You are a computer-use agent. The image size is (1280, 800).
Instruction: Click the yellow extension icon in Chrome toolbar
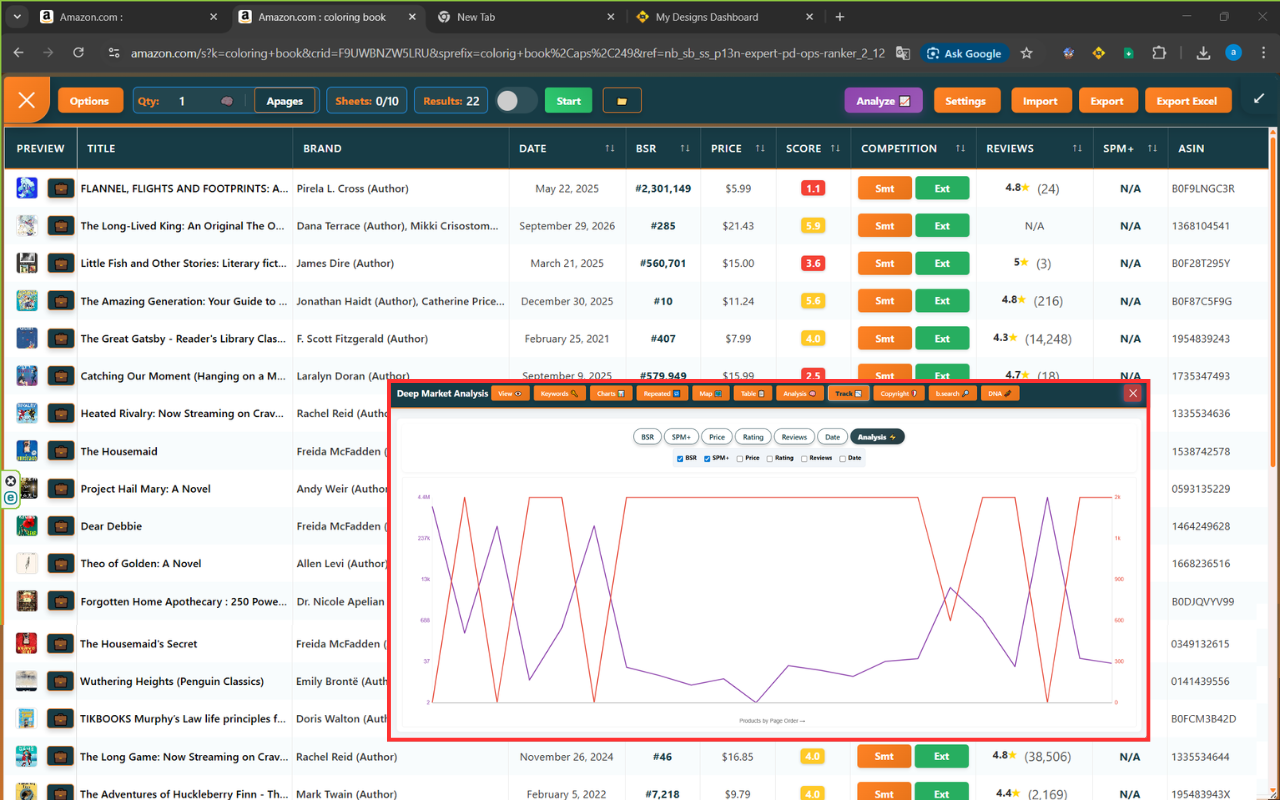(1098, 53)
